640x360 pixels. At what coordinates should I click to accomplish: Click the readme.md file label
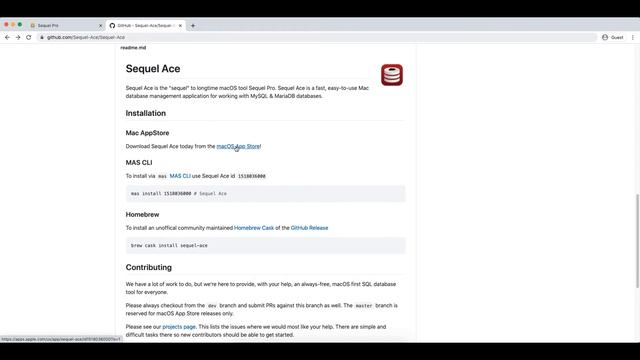[x=133, y=47]
